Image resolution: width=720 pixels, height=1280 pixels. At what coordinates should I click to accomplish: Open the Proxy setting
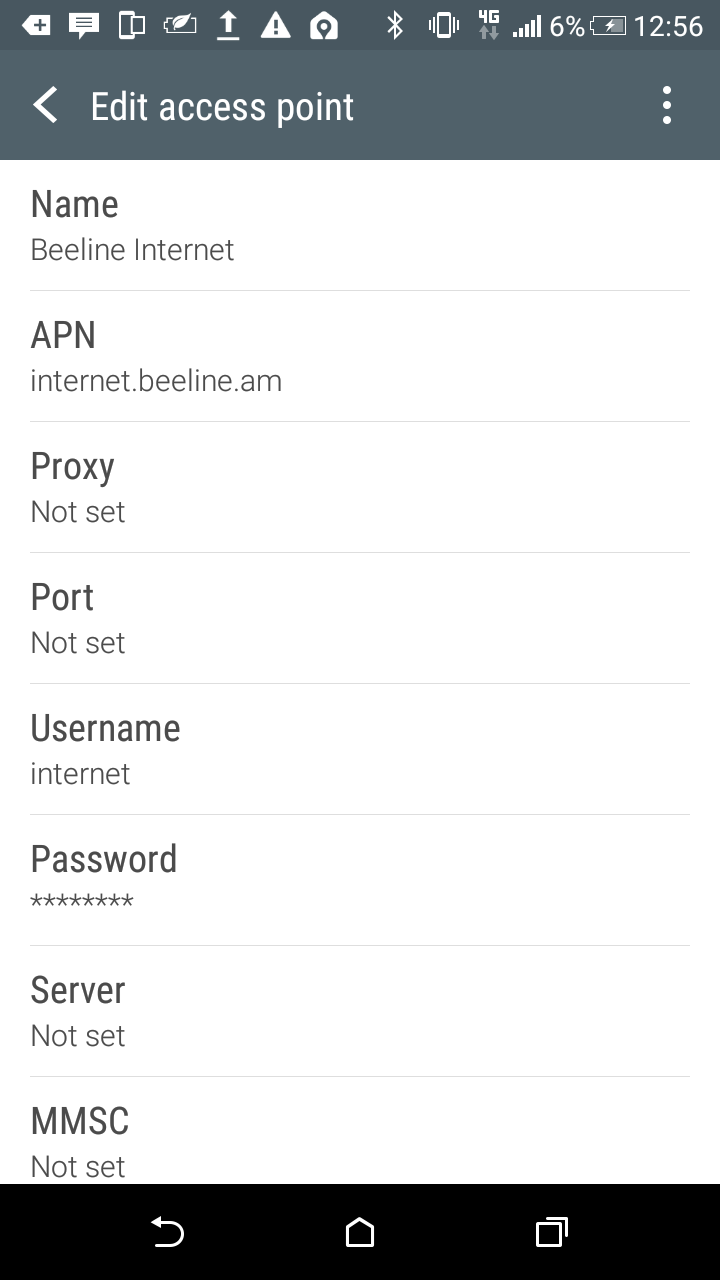[360, 488]
